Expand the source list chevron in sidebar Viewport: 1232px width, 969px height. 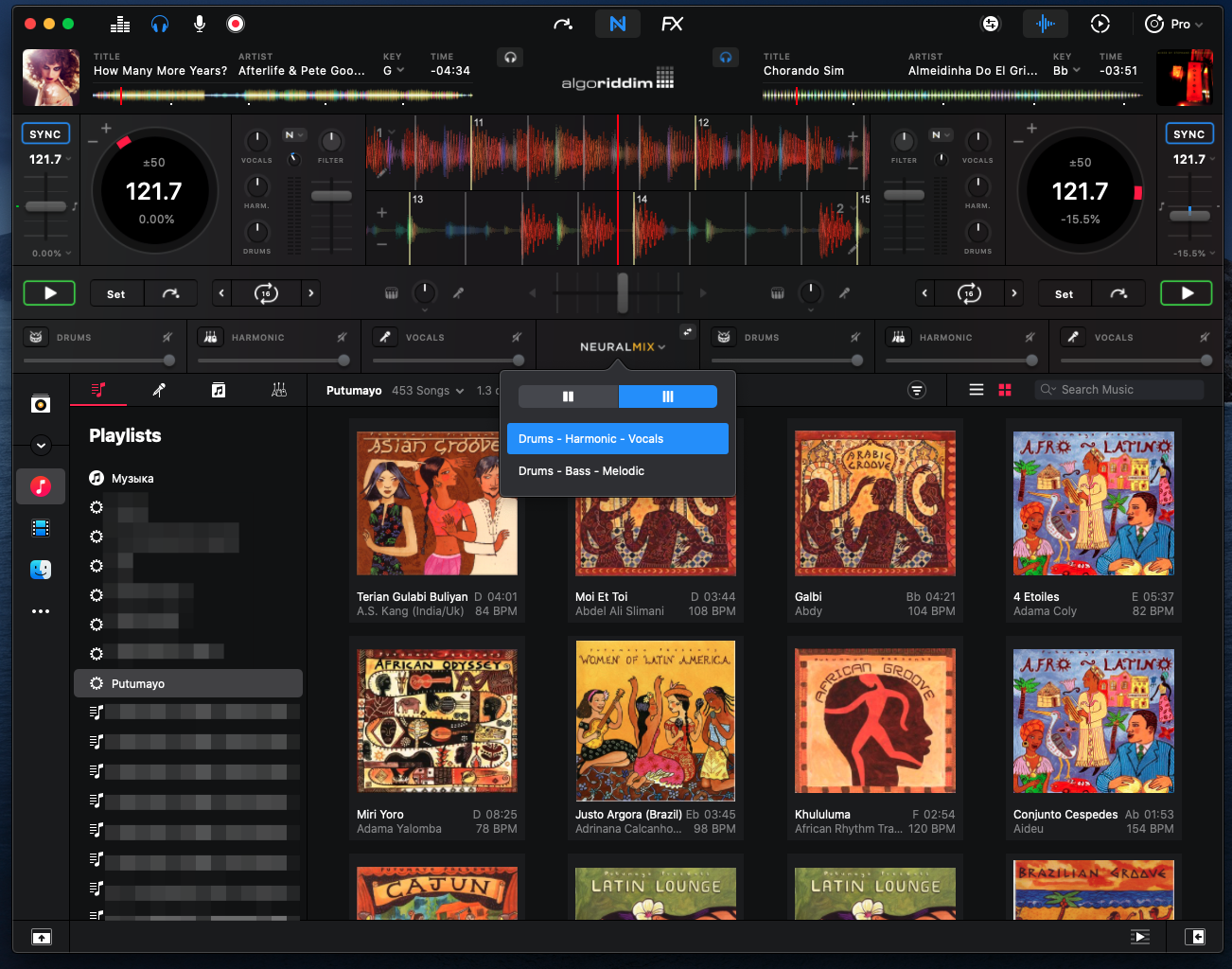[41, 445]
